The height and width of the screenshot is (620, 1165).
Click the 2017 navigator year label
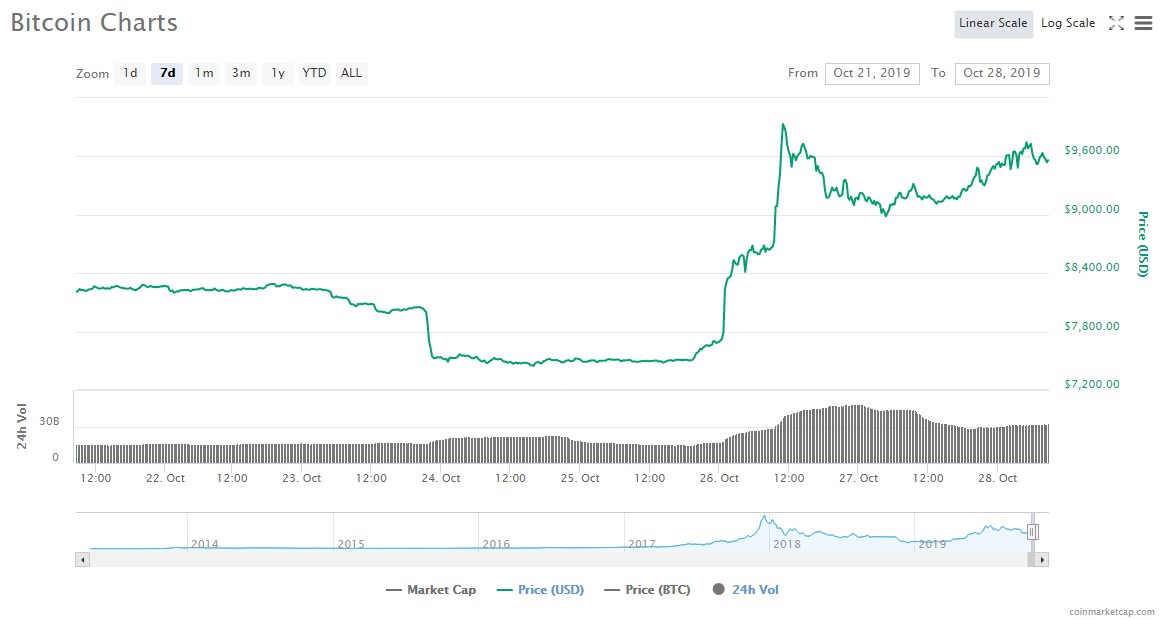642,544
